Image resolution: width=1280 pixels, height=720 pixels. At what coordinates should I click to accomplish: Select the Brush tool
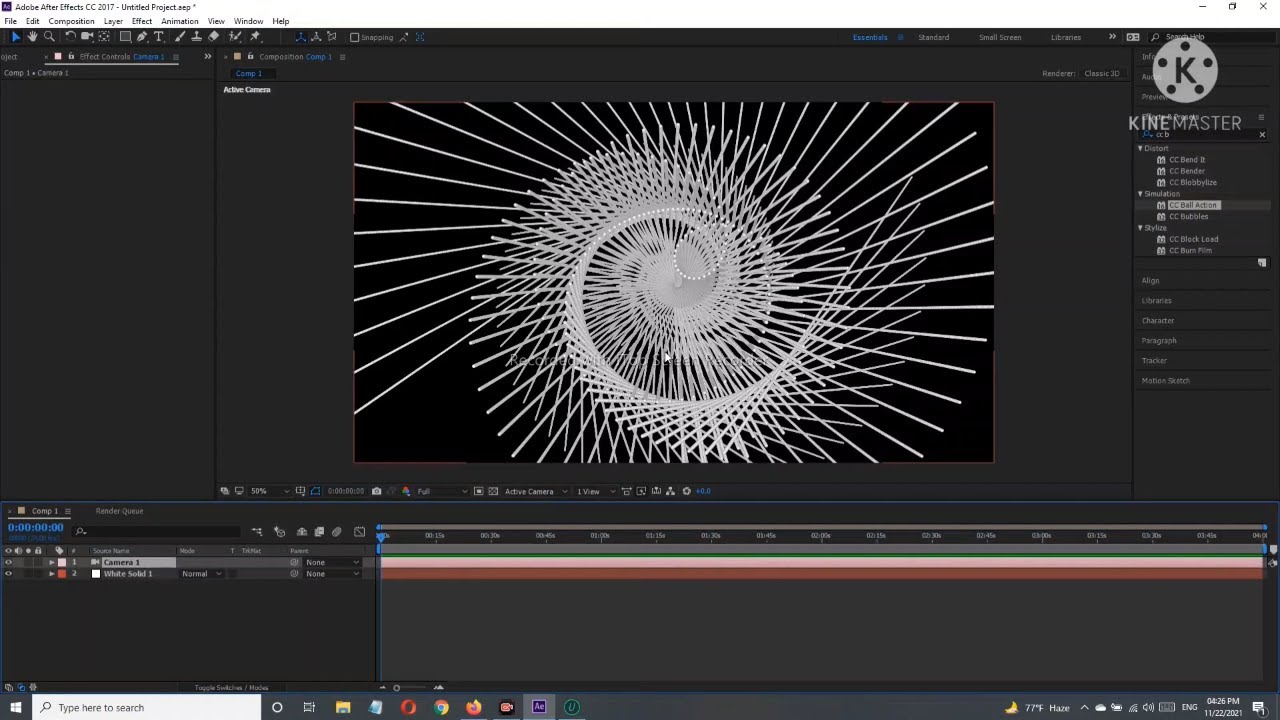(180, 37)
